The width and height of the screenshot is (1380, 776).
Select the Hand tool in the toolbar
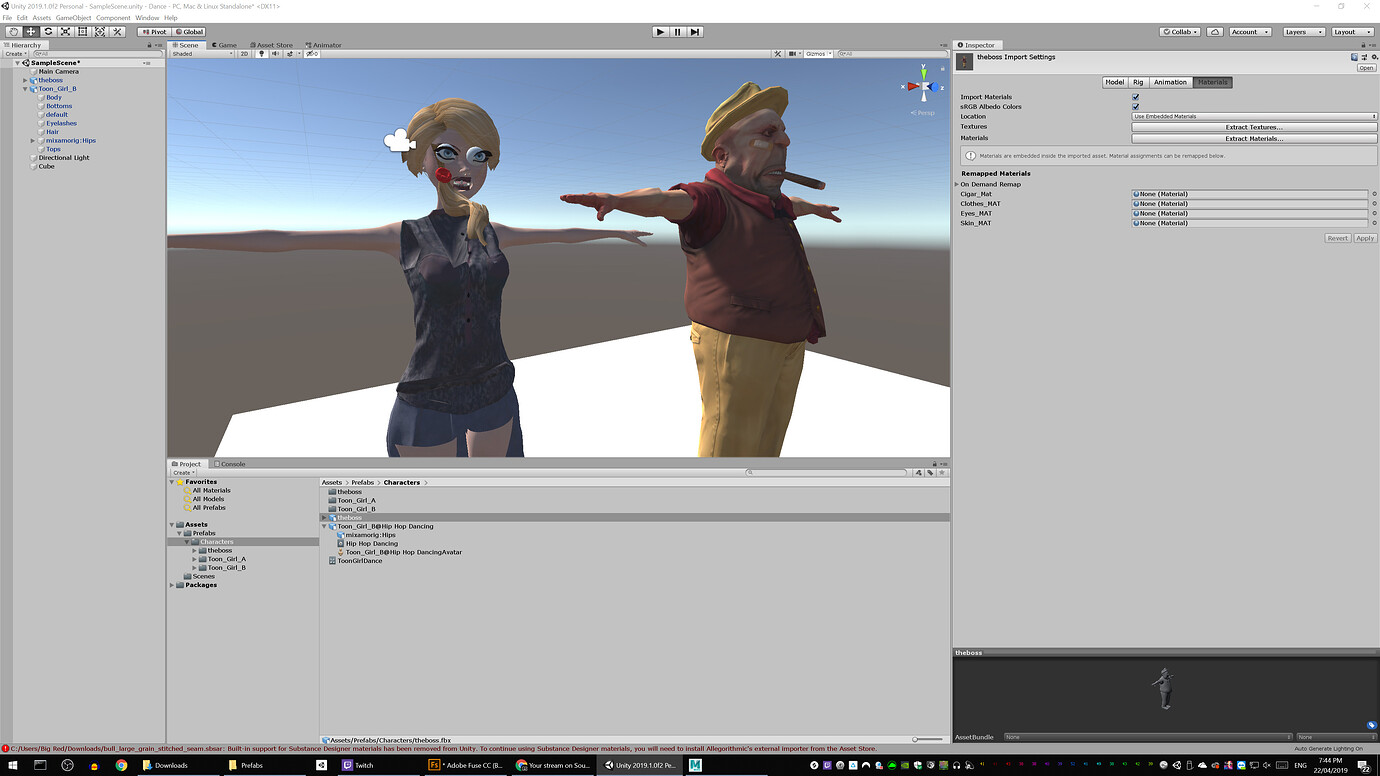pyautogui.click(x=14, y=31)
